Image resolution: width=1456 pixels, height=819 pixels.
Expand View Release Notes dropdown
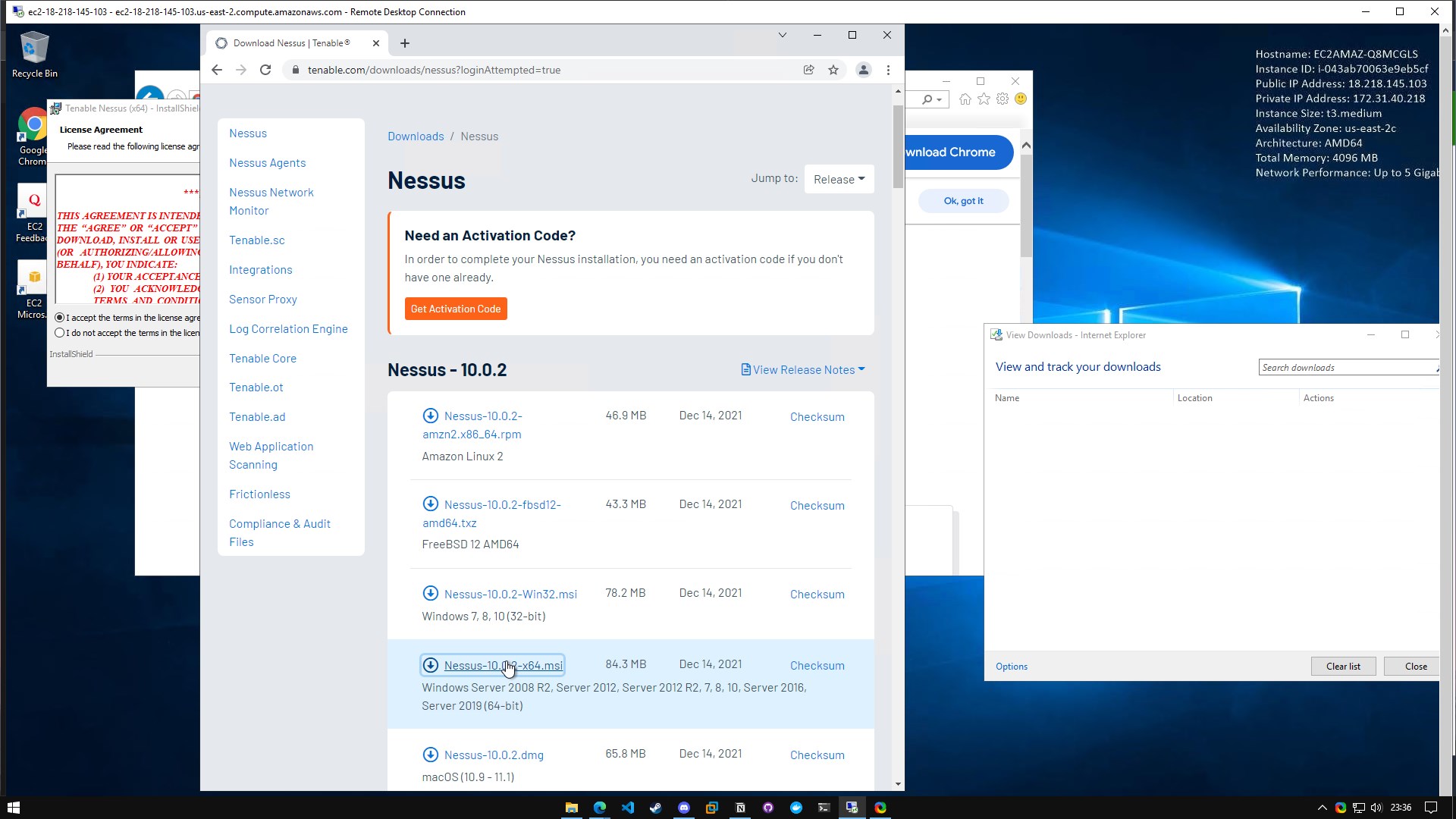tap(803, 370)
